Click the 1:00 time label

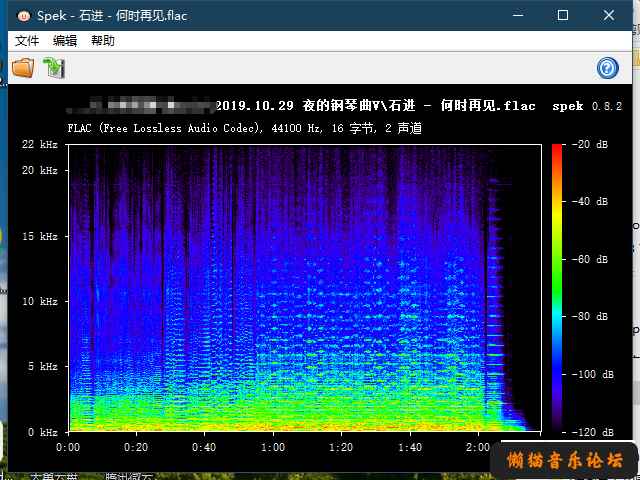273,447
